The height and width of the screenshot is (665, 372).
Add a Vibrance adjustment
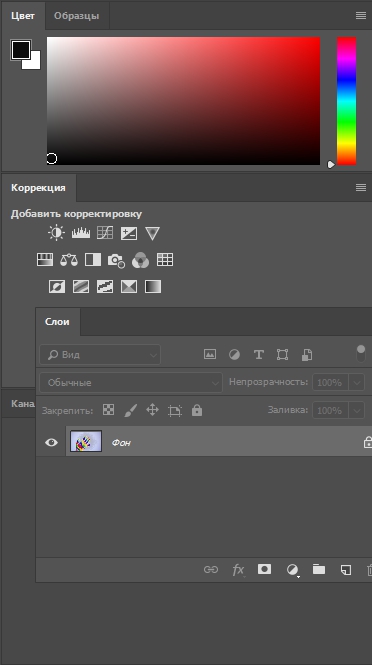[x=152, y=233]
